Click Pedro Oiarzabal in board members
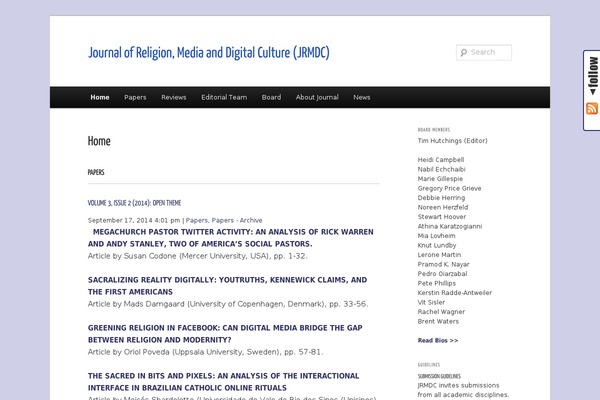600x400 pixels. coord(442,274)
